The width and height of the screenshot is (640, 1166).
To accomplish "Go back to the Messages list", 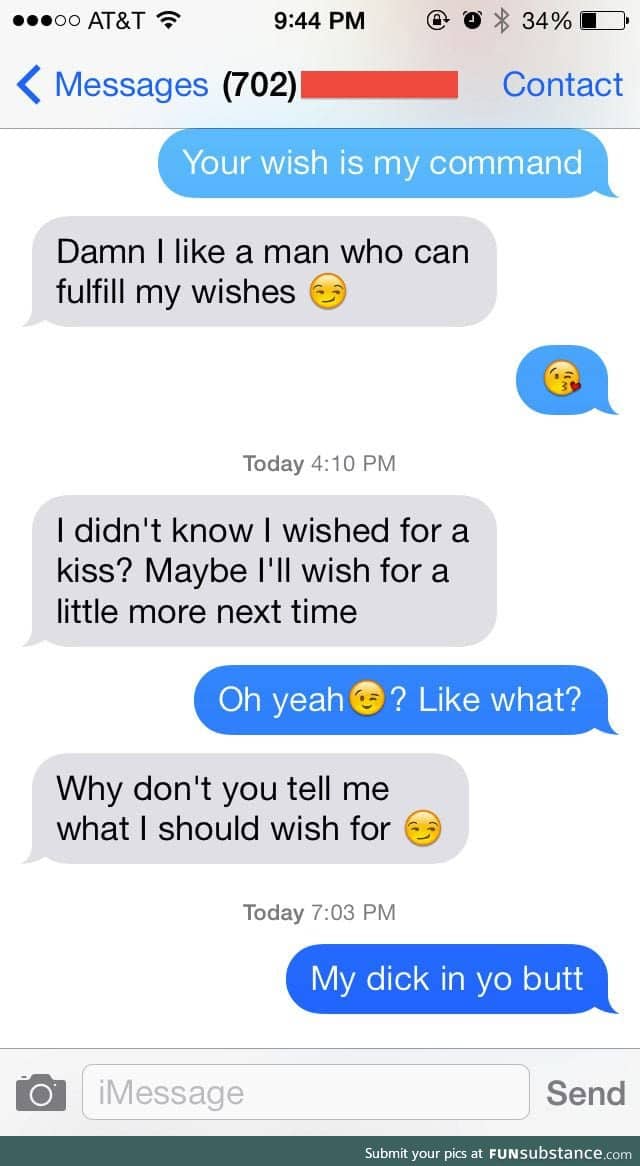I will 132,84.
